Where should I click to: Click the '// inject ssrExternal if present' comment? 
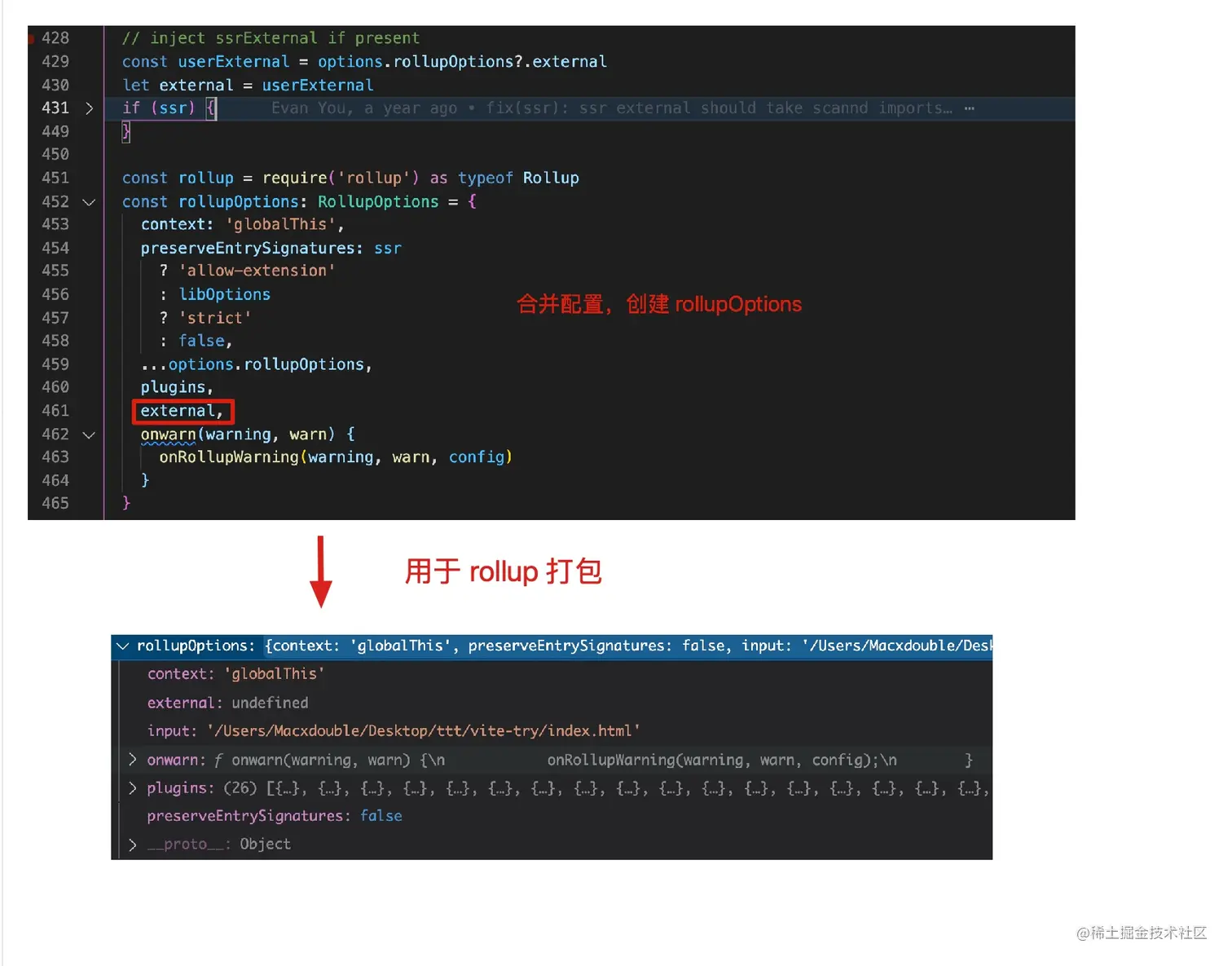(x=271, y=38)
